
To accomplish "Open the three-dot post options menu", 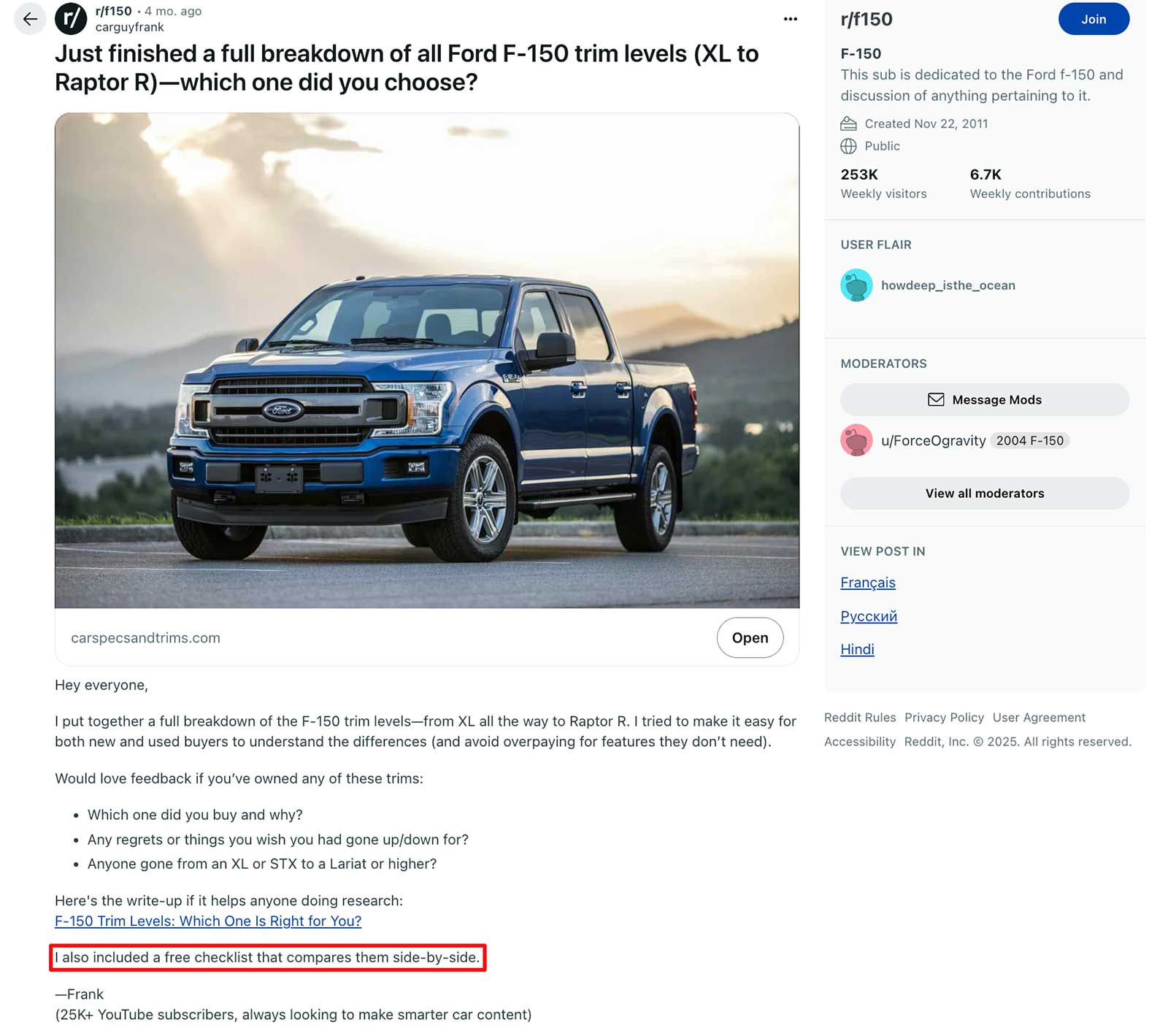I will 790,19.
